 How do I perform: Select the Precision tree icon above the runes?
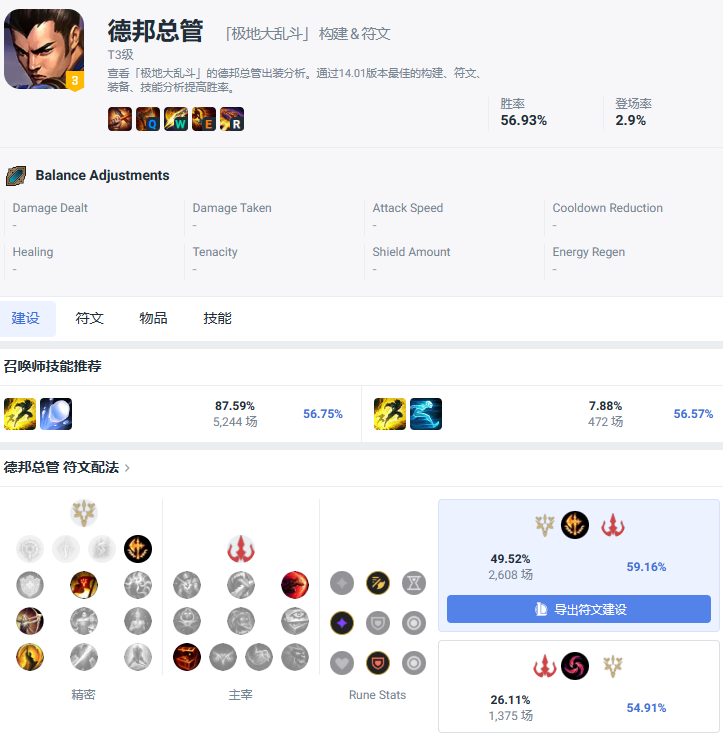tap(84, 513)
